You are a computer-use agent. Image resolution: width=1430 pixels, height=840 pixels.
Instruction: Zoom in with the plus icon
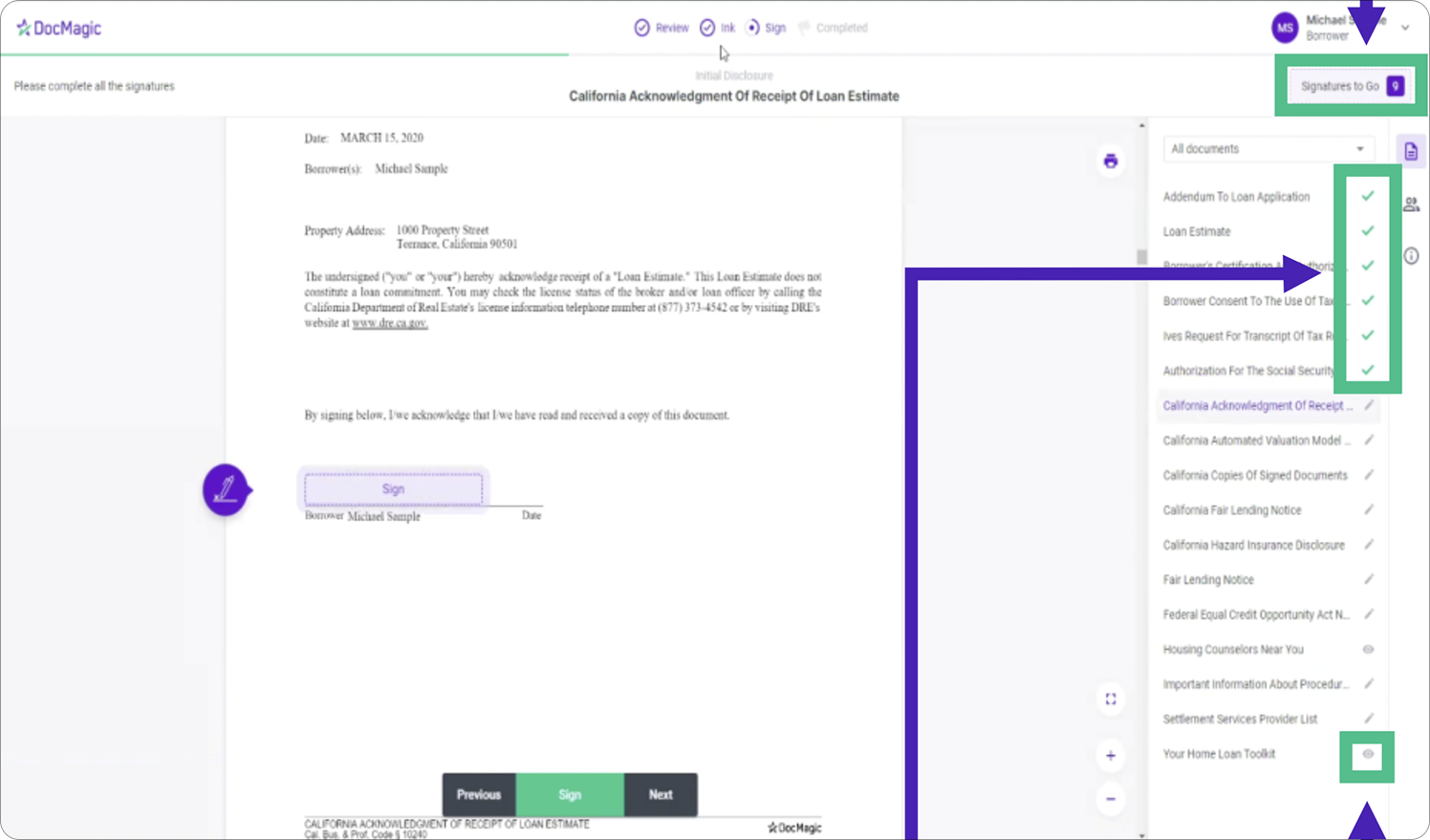(1110, 756)
